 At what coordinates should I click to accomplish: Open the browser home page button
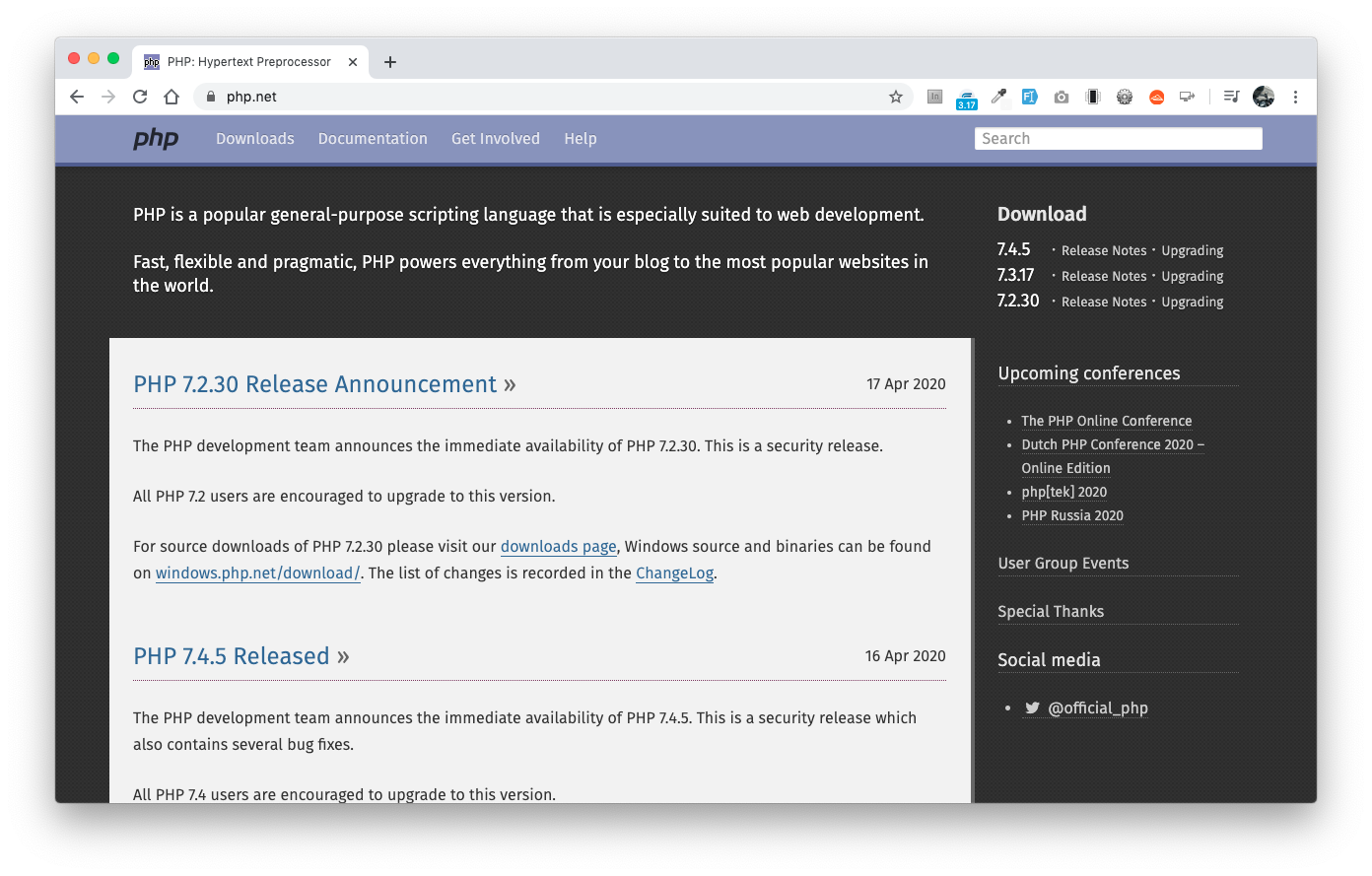pyautogui.click(x=171, y=97)
